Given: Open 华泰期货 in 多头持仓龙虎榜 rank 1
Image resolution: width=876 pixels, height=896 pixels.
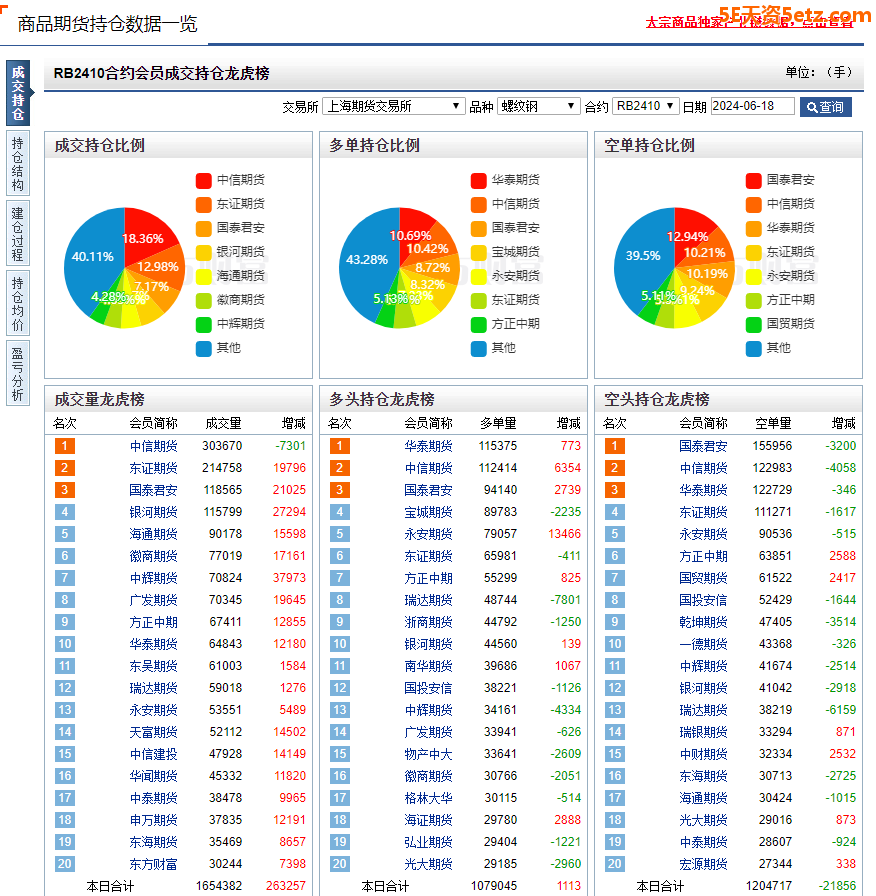Looking at the screenshot, I should click(428, 446).
